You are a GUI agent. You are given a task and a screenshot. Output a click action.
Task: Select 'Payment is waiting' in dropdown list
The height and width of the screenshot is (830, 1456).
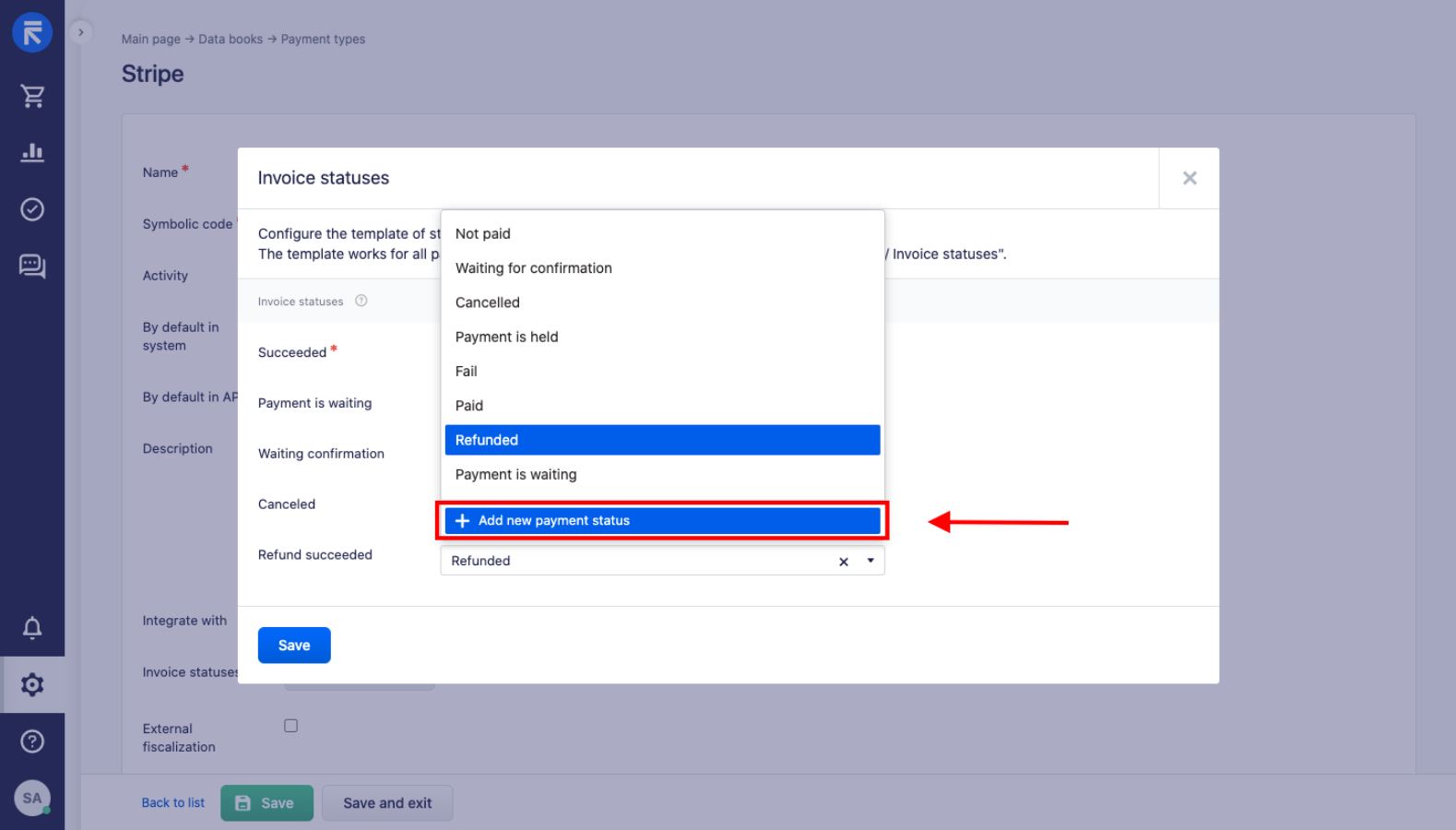(662, 475)
